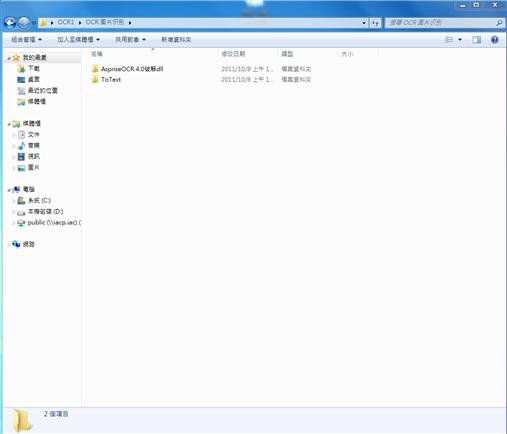Click OCR1 in the breadcrumb path
The image size is (507, 434).
point(65,22)
